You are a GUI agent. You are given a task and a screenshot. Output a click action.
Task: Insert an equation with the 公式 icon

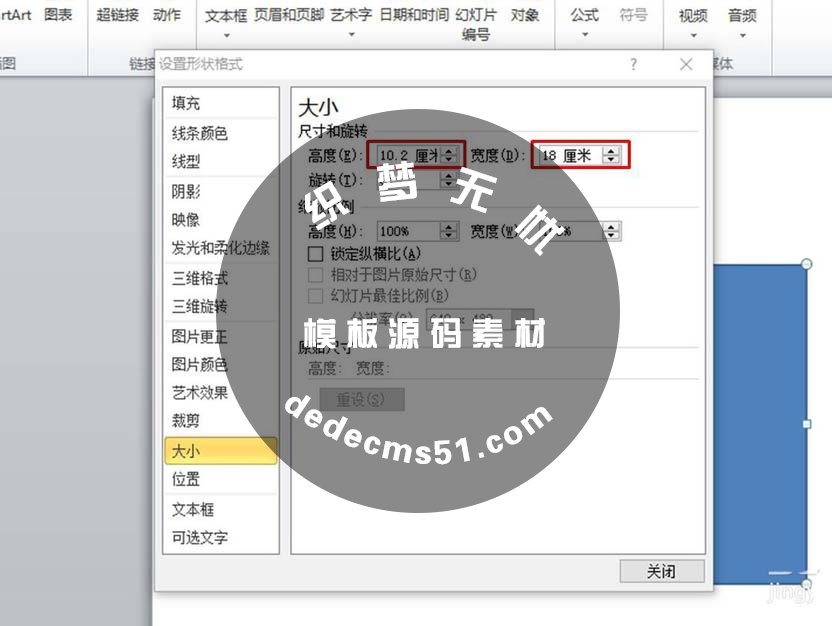point(584,15)
